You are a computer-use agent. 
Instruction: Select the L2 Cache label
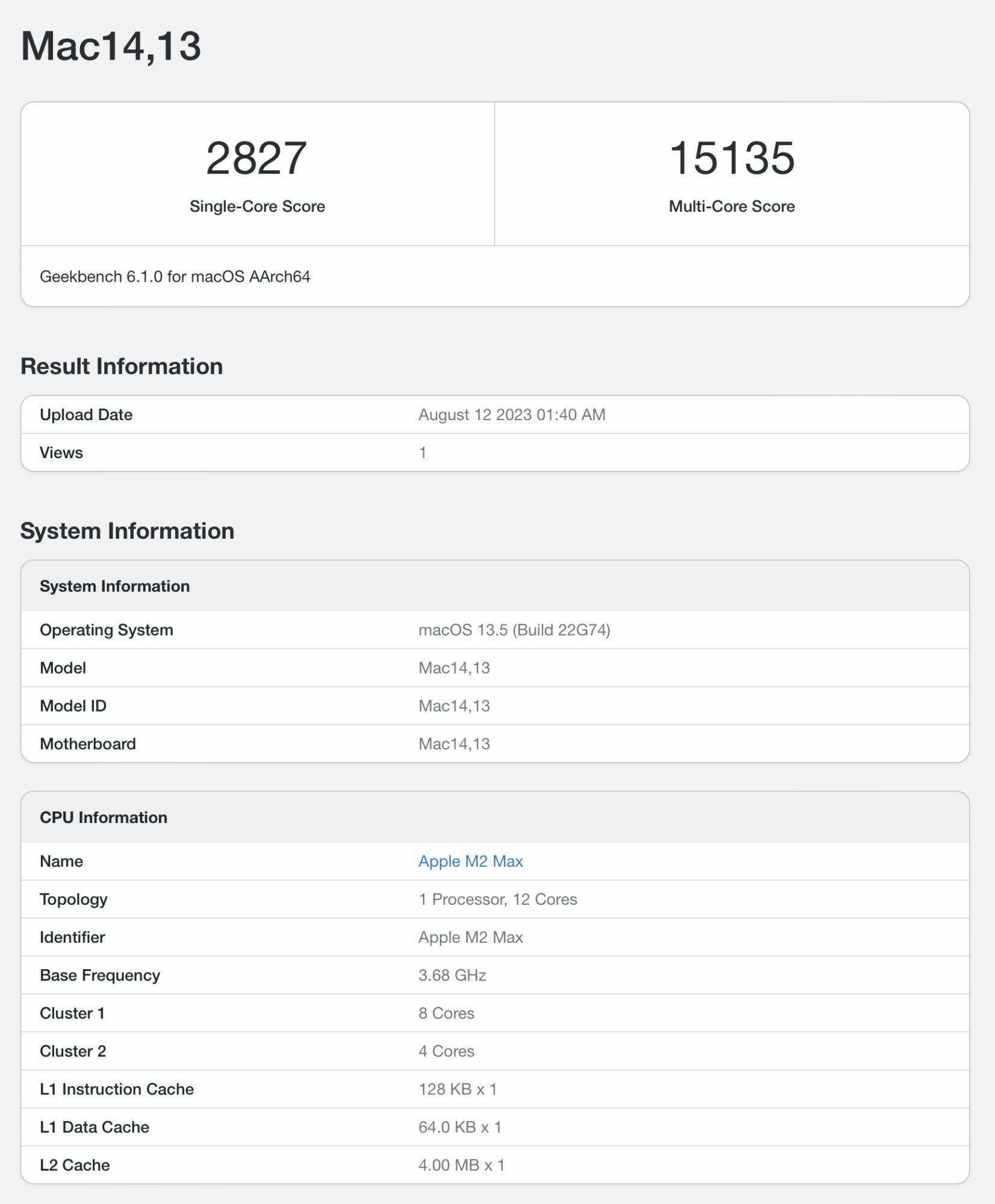click(75, 1165)
